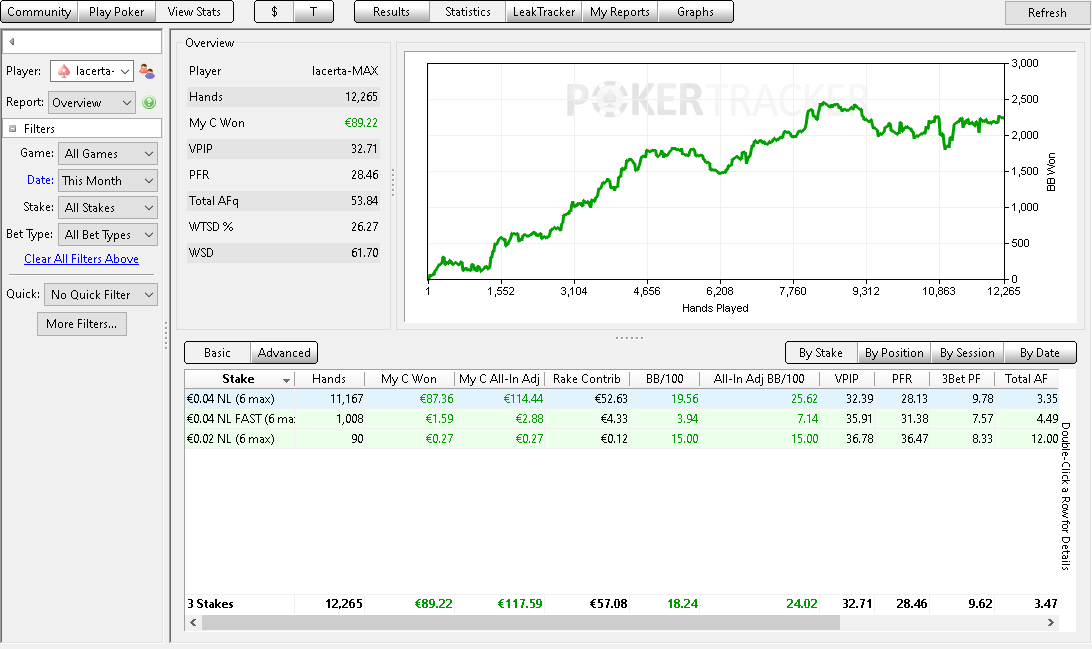Click the green report help icon

(148, 102)
